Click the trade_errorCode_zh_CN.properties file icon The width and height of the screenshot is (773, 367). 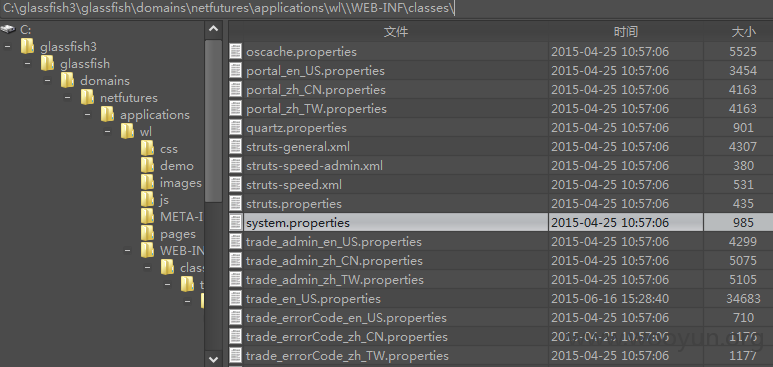point(236,336)
